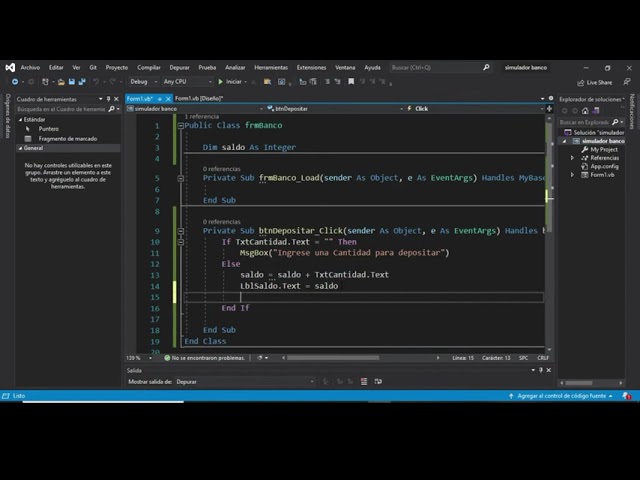Click the search magnifier in Buscar box

click(x=486, y=67)
